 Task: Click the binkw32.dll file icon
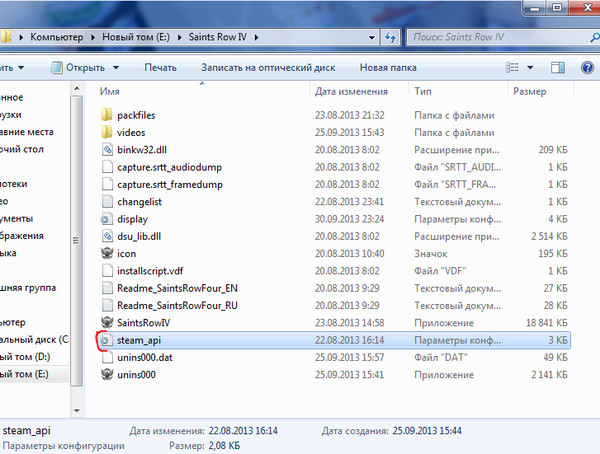point(107,150)
